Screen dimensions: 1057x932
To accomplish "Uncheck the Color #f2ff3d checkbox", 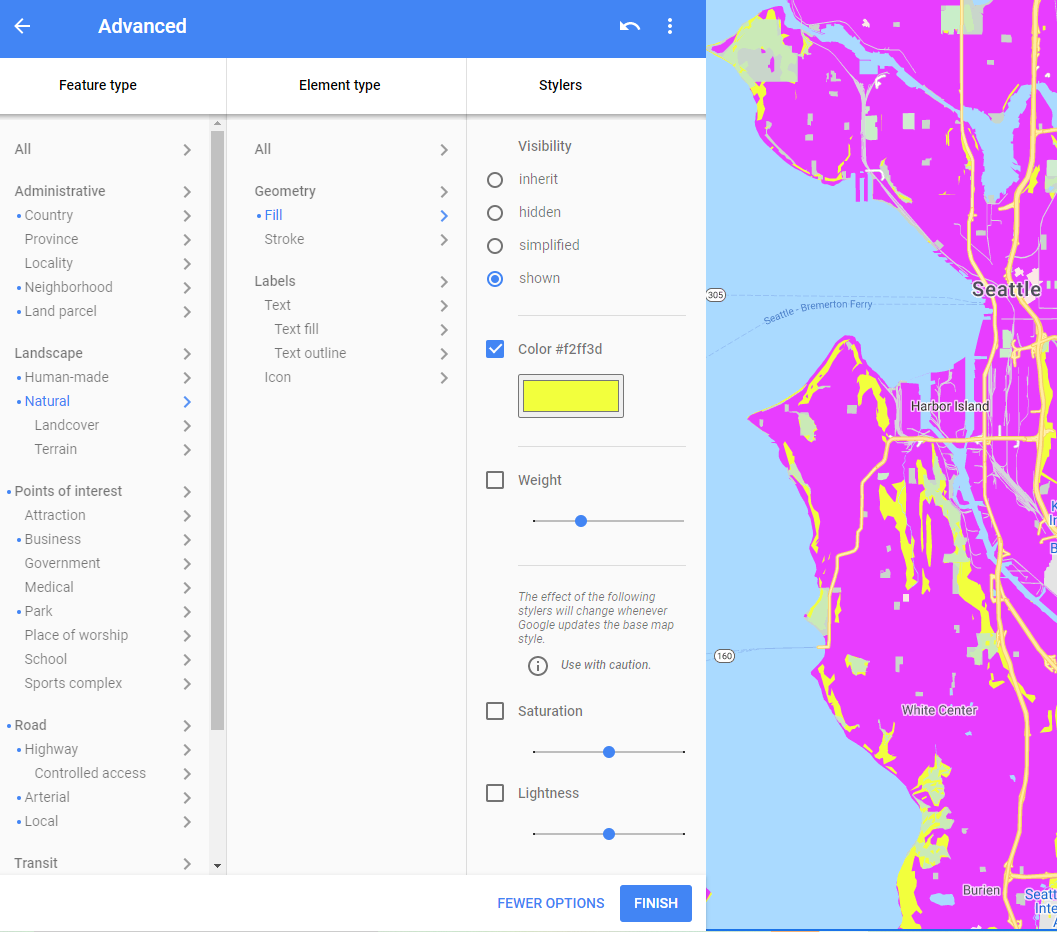I will (x=495, y=349).
